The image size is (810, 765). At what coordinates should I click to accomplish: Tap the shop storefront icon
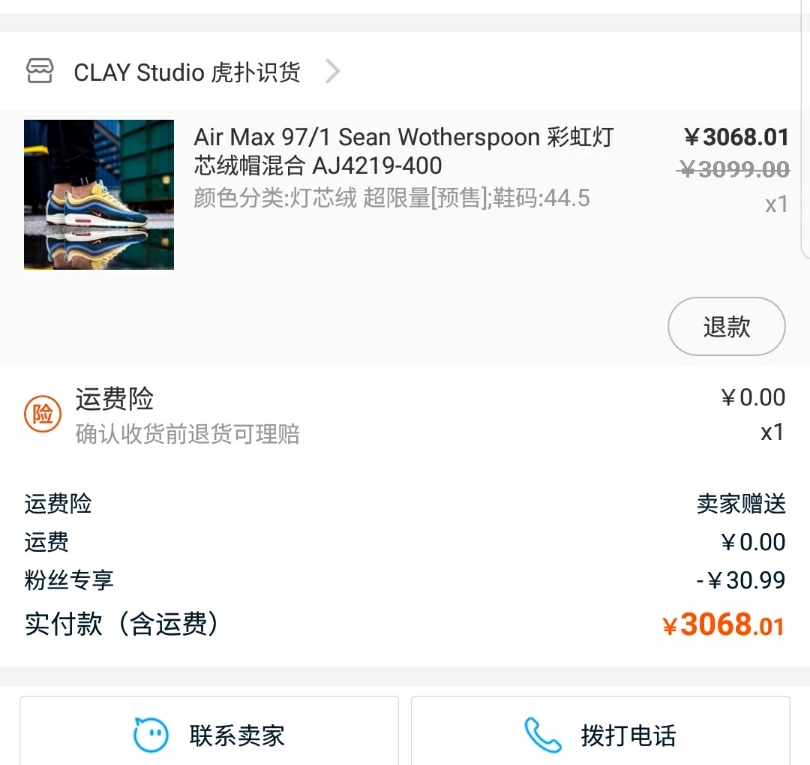tap(39, 71)
